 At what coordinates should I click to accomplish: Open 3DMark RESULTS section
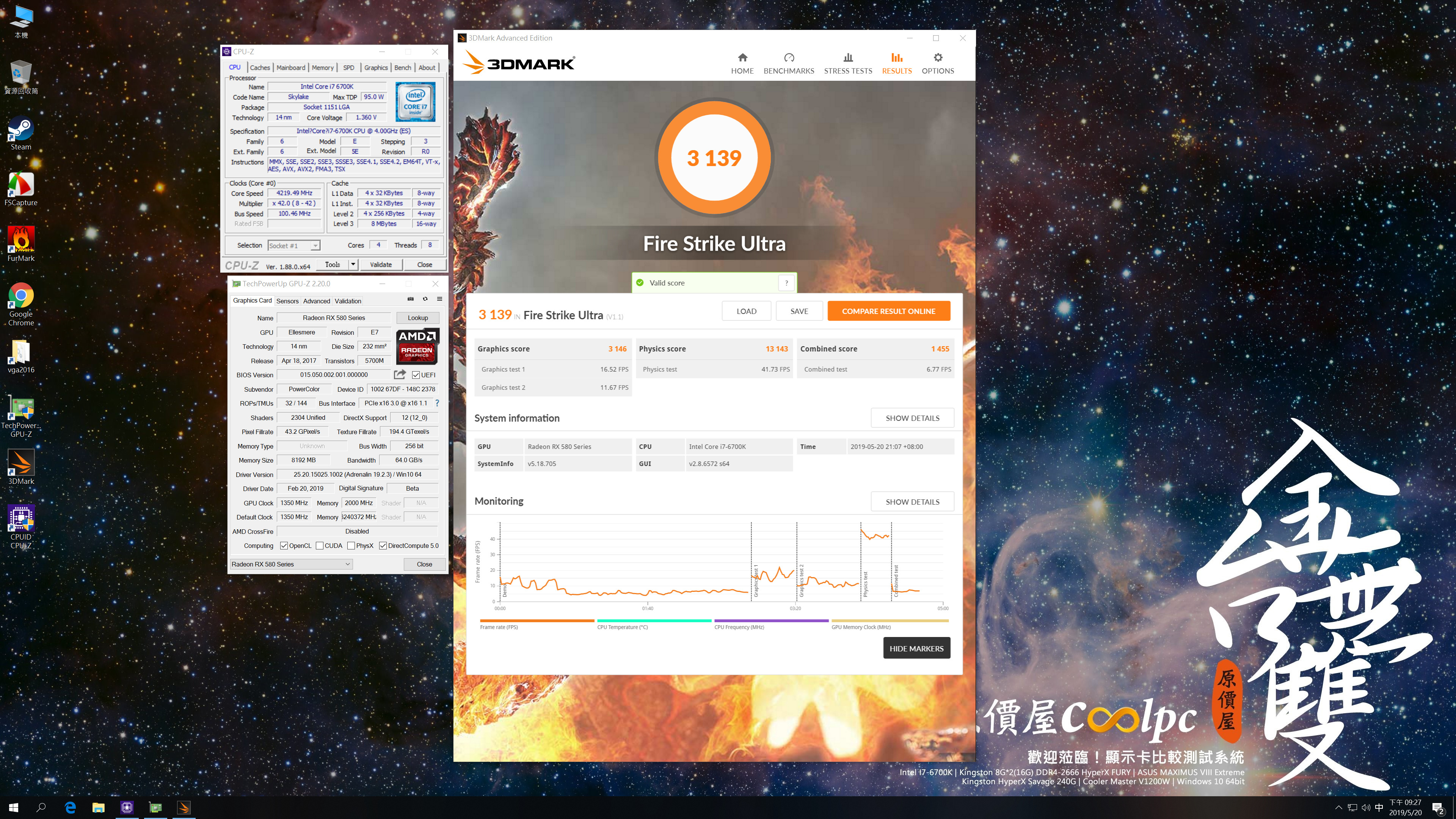pos(896,63)
